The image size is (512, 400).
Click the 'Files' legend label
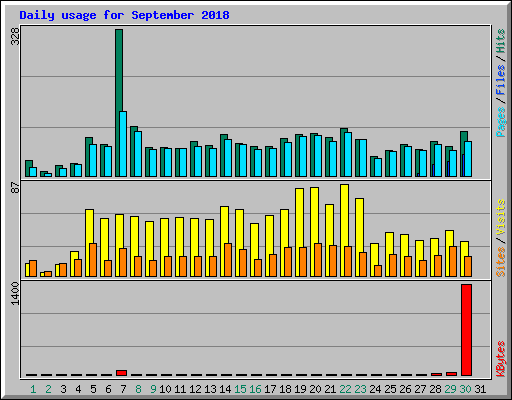(500, 80)
